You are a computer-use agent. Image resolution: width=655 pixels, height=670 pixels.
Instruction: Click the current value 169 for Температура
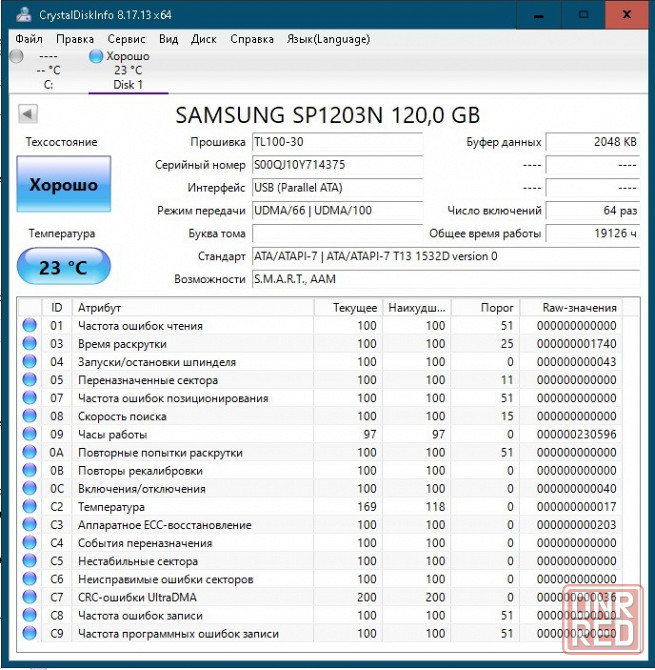(x=367, y=507)
